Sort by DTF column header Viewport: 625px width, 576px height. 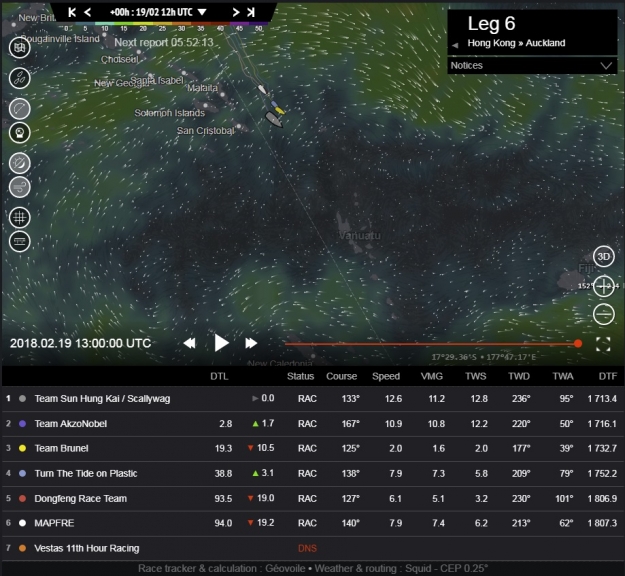click(608, 376)
